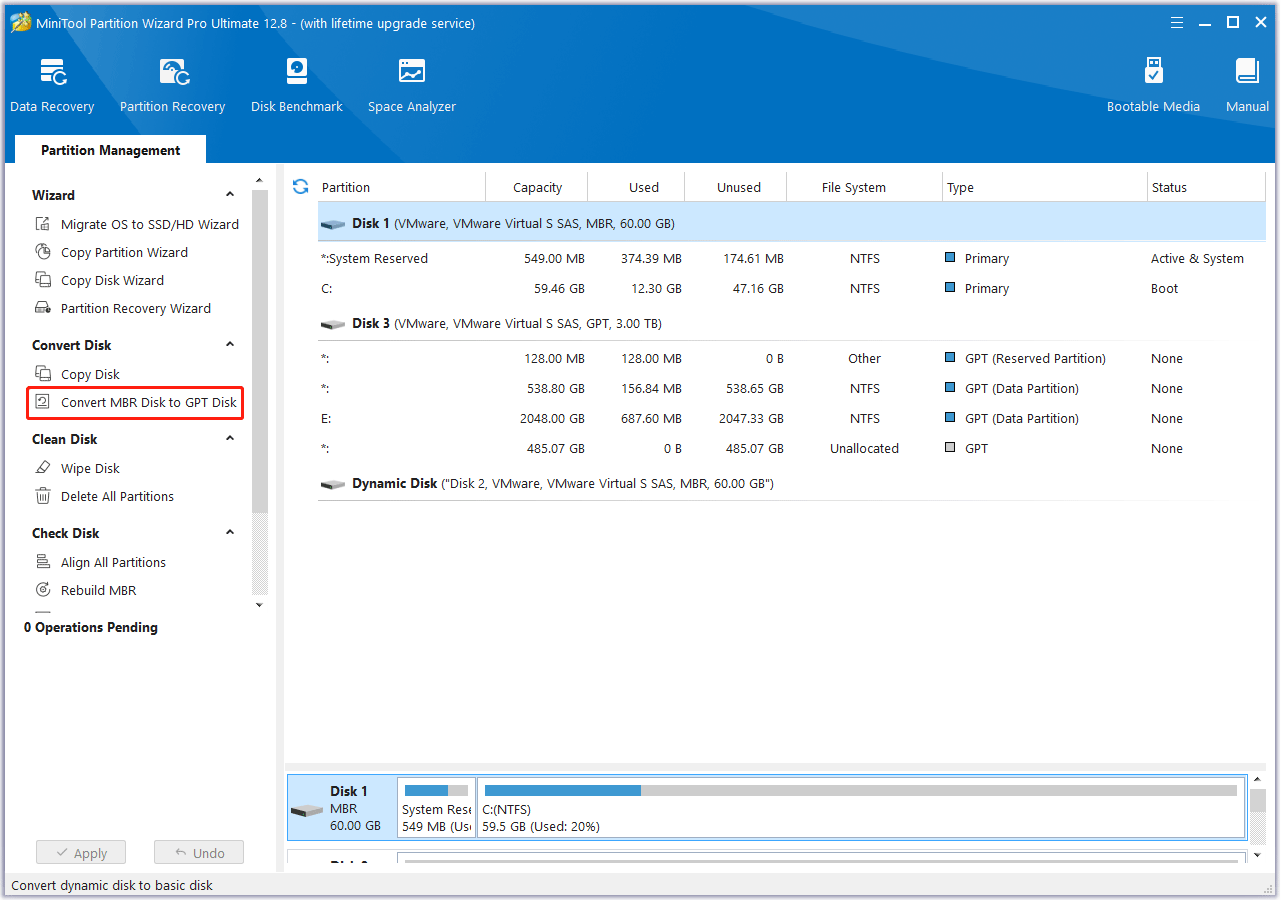The image size is (1281, 900).
Task: Open the Manual book icon
Action: click(x=1247, y=72)
